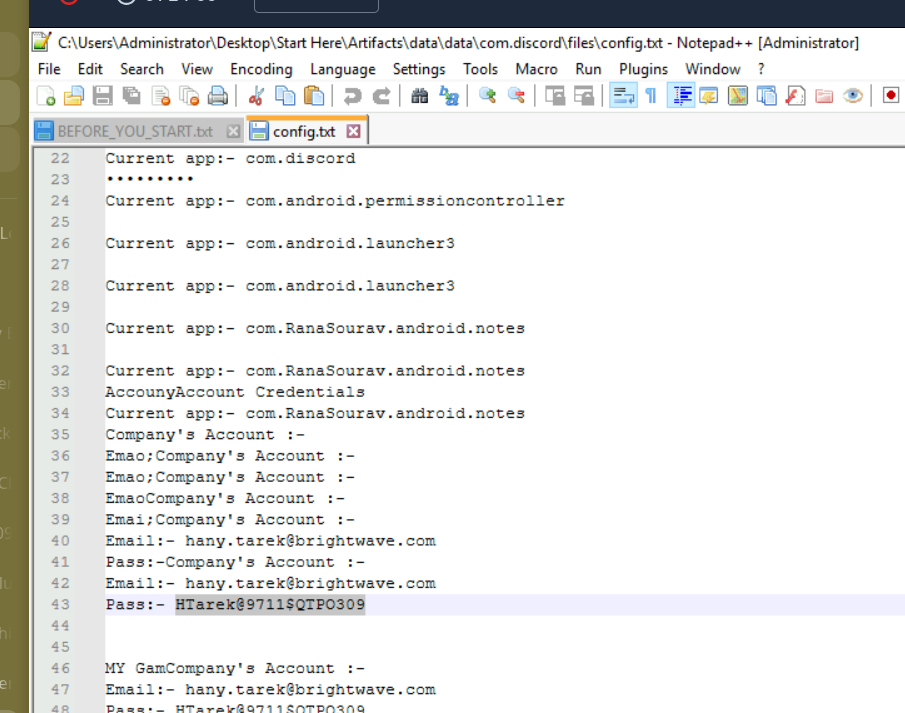
Task: Switch to the BEFORE_YOU_START.txt tab
Action: point(134,131)
